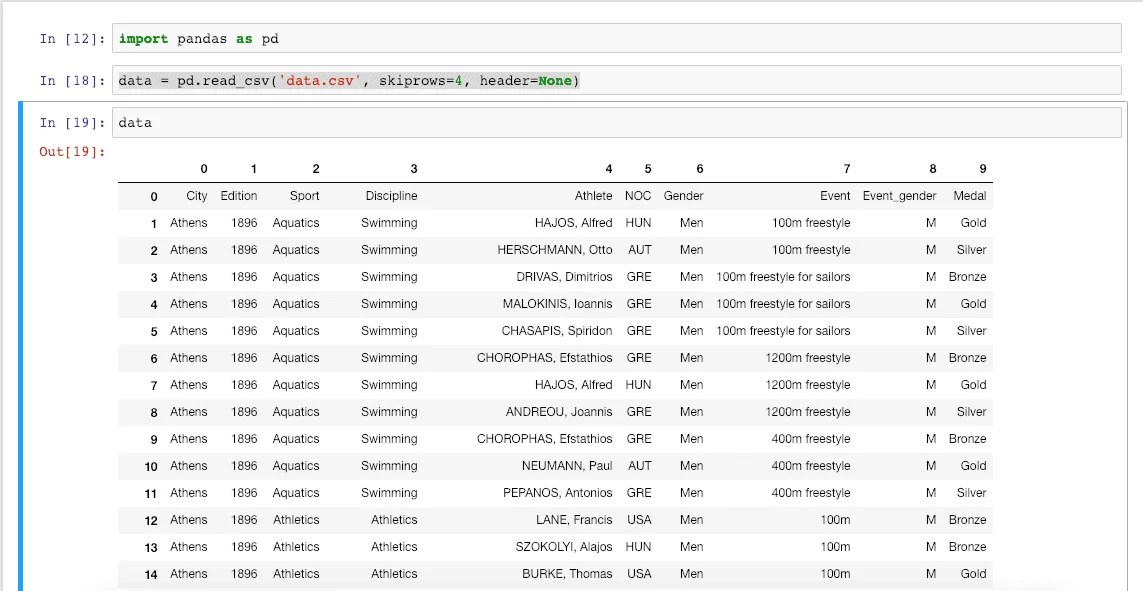1143x591 pixels.
Task: Click the Out[19] output prompt
Action: pos(73,152)
